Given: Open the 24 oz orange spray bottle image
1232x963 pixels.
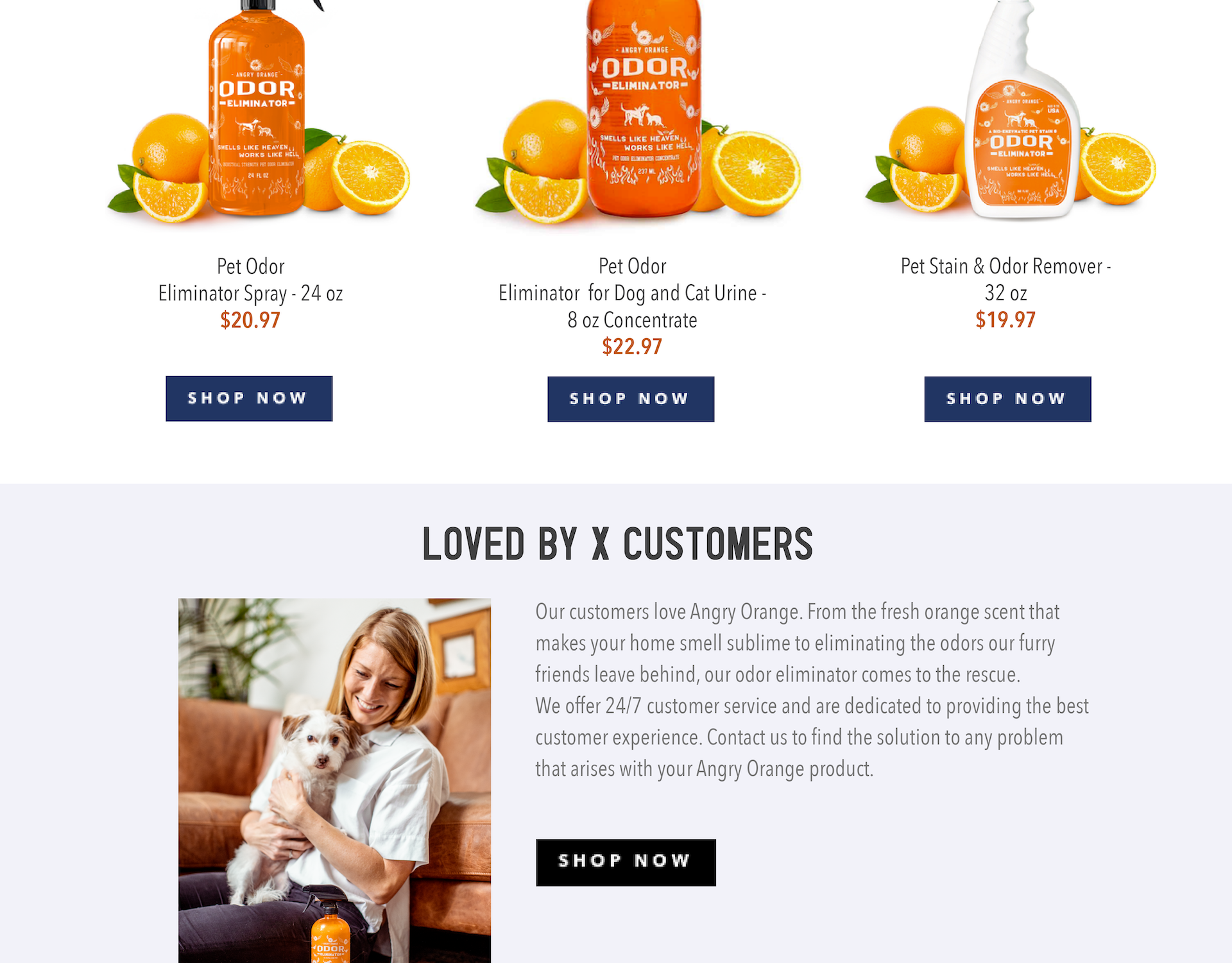Looking at the screenshot, I should (x=257, y=112).
